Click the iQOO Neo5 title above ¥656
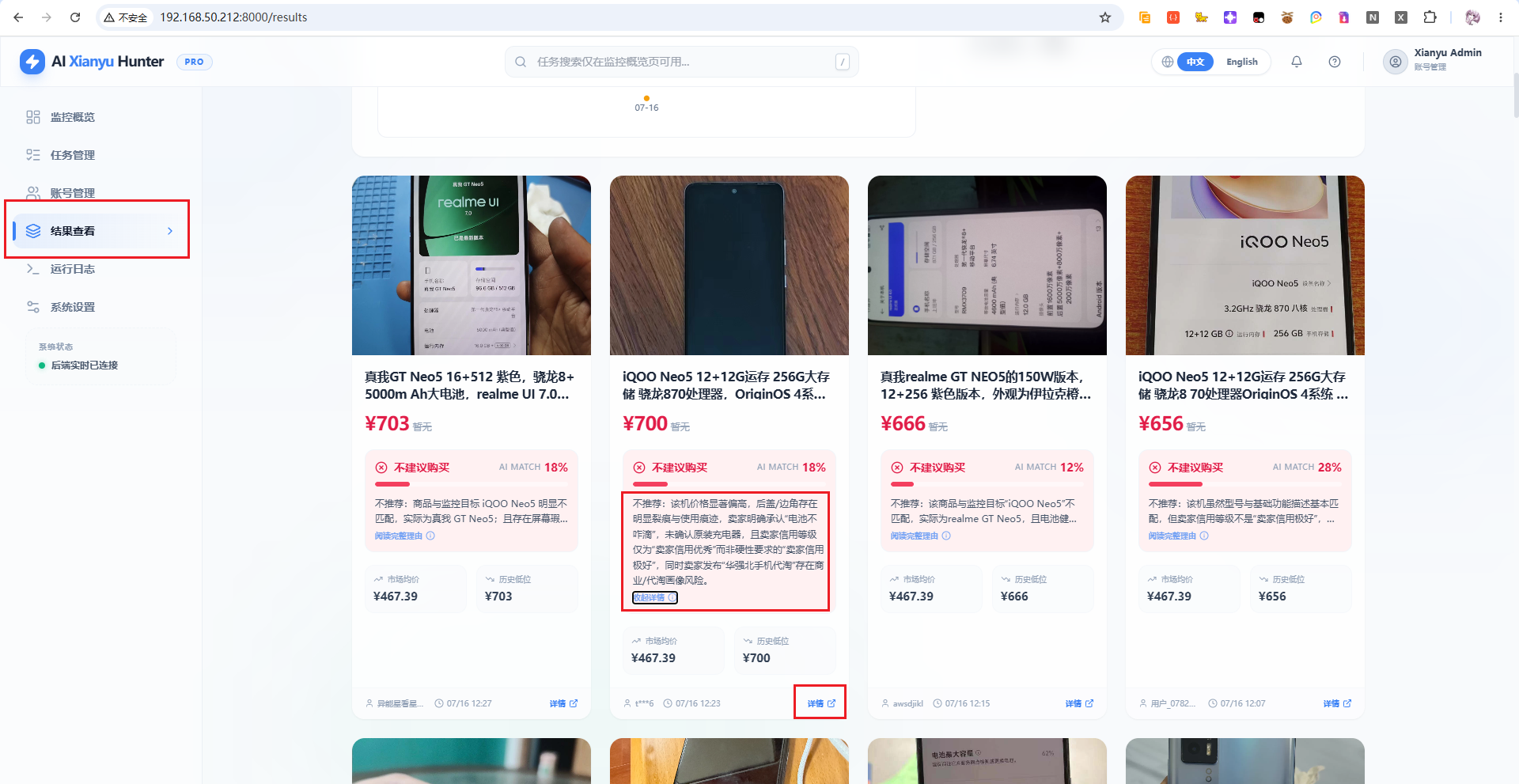Viewport: 1519px width, 784px height. 1244,385
